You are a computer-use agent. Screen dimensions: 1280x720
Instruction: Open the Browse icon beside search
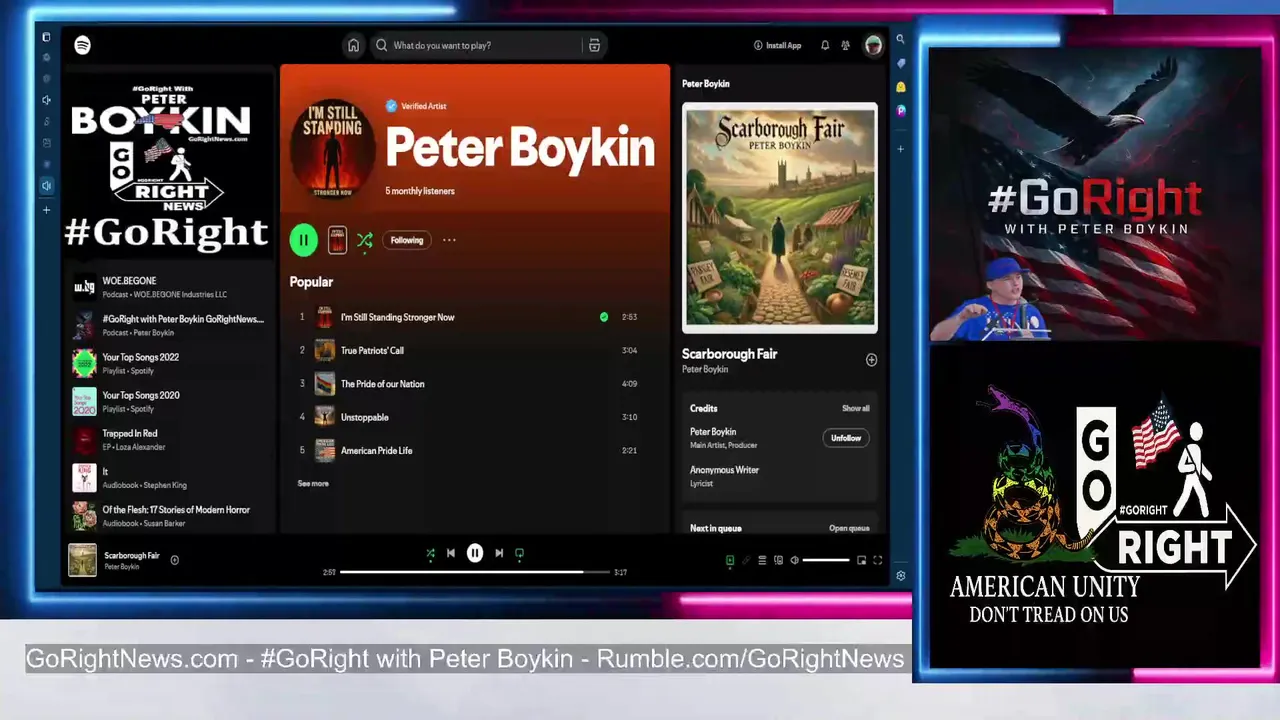[x=594, y=45]
